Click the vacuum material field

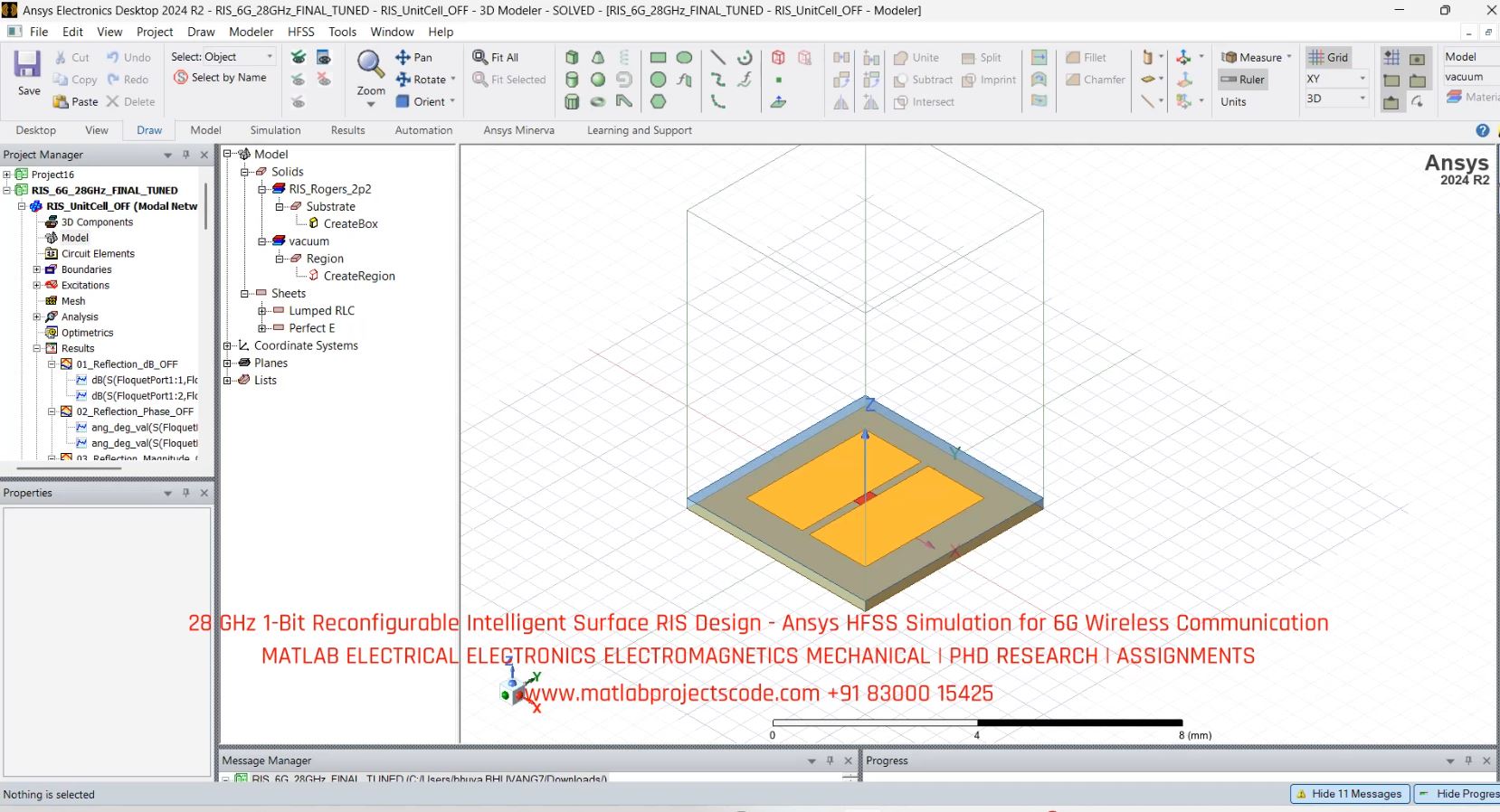pos(1471,77)
